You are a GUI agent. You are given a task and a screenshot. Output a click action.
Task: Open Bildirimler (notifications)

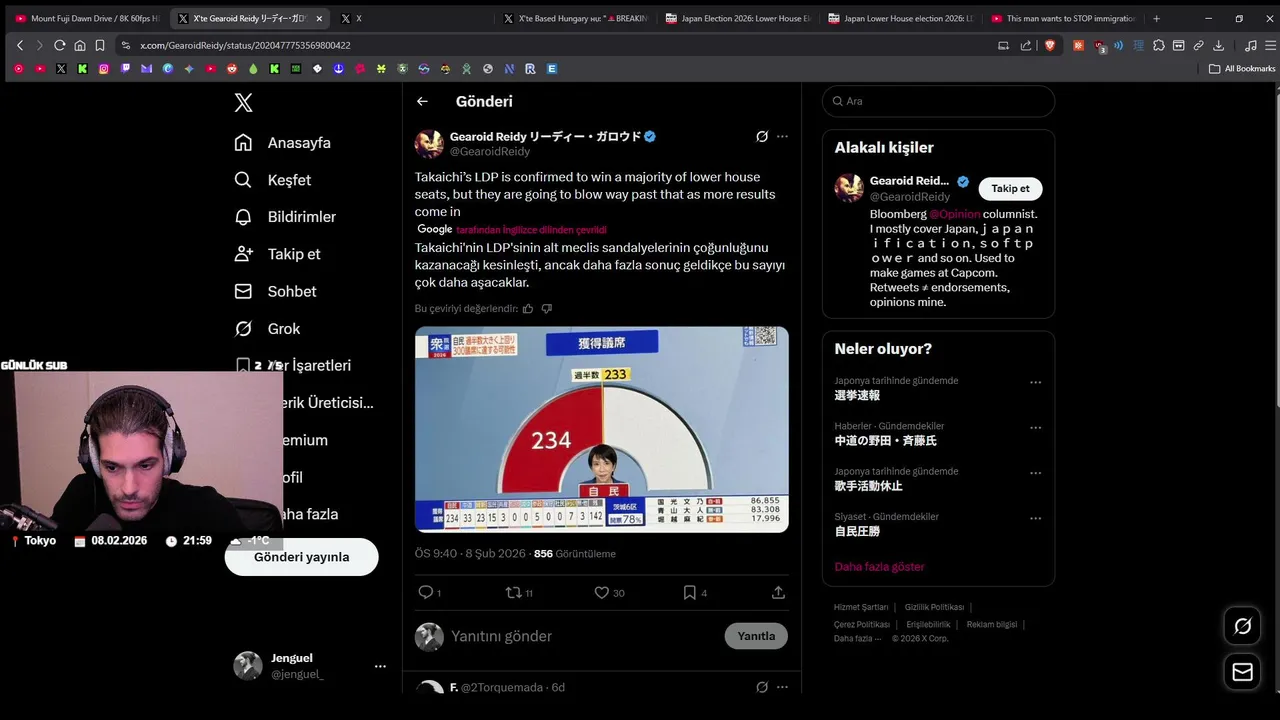coord(285,217)
